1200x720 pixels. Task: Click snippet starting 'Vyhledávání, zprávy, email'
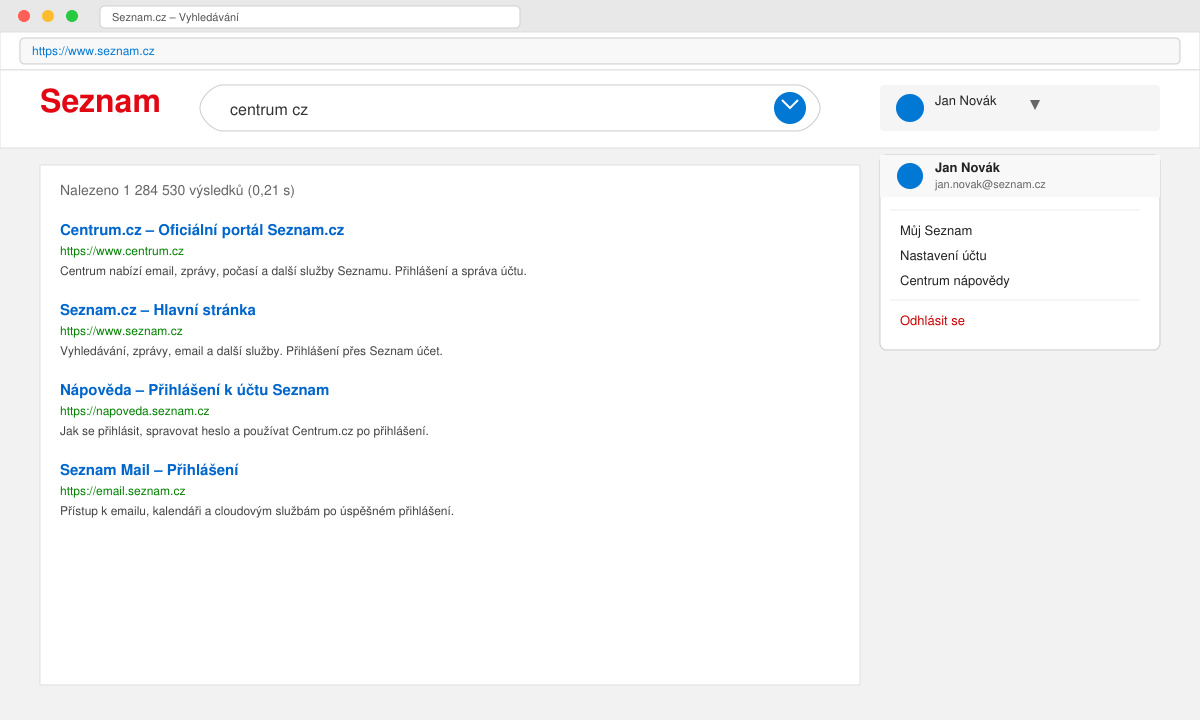tap(251, 351)
